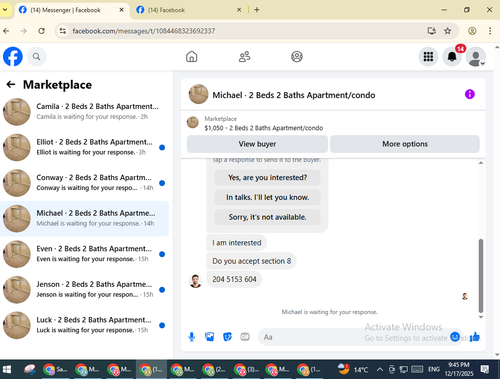The image size is (500, 379).
Task: Open the Friends icon in top navigation
Action: pyautogui.click(x=244, y=57)
